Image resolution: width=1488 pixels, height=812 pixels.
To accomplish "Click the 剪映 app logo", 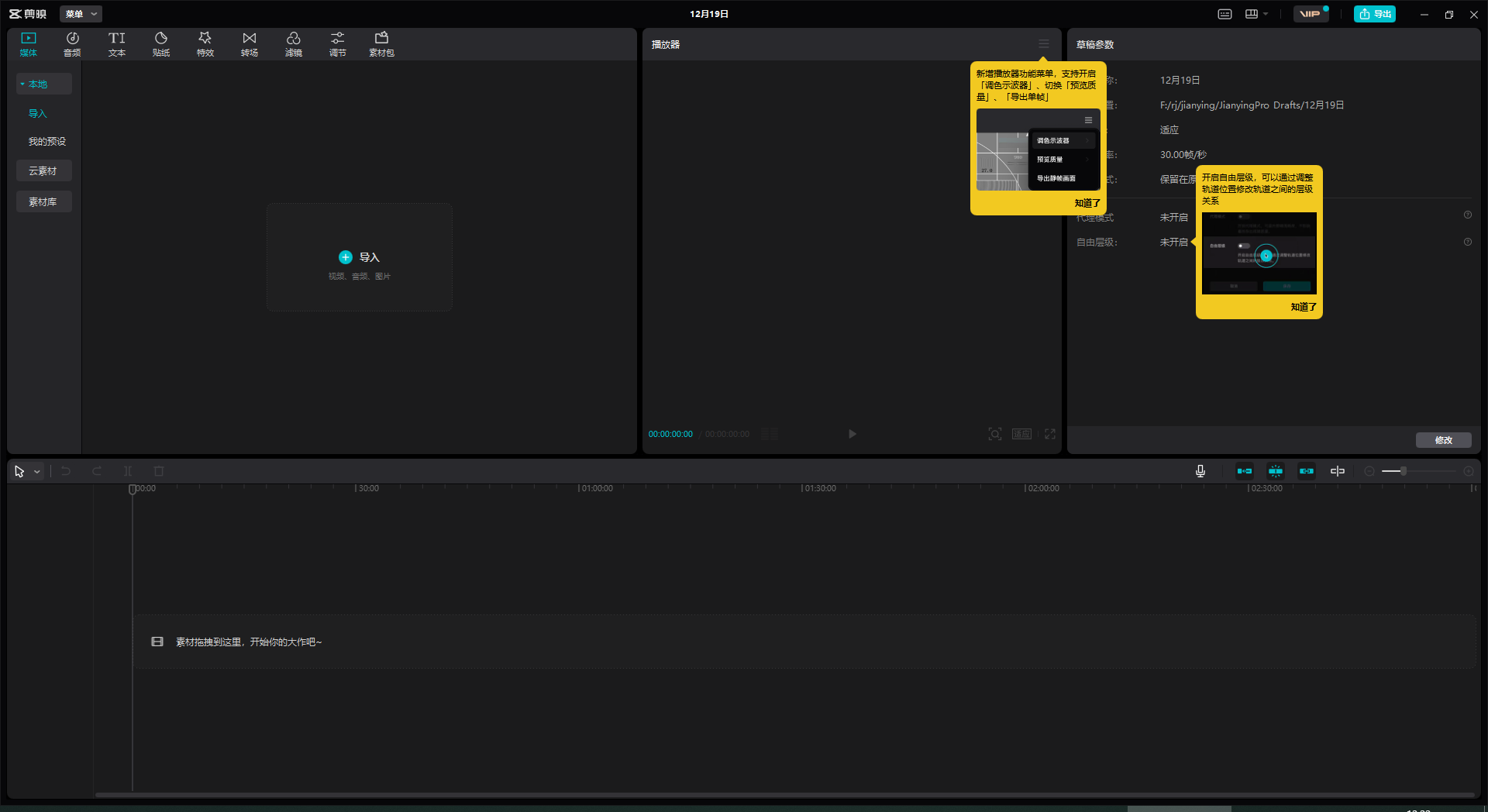I will (x=28, y=14).
